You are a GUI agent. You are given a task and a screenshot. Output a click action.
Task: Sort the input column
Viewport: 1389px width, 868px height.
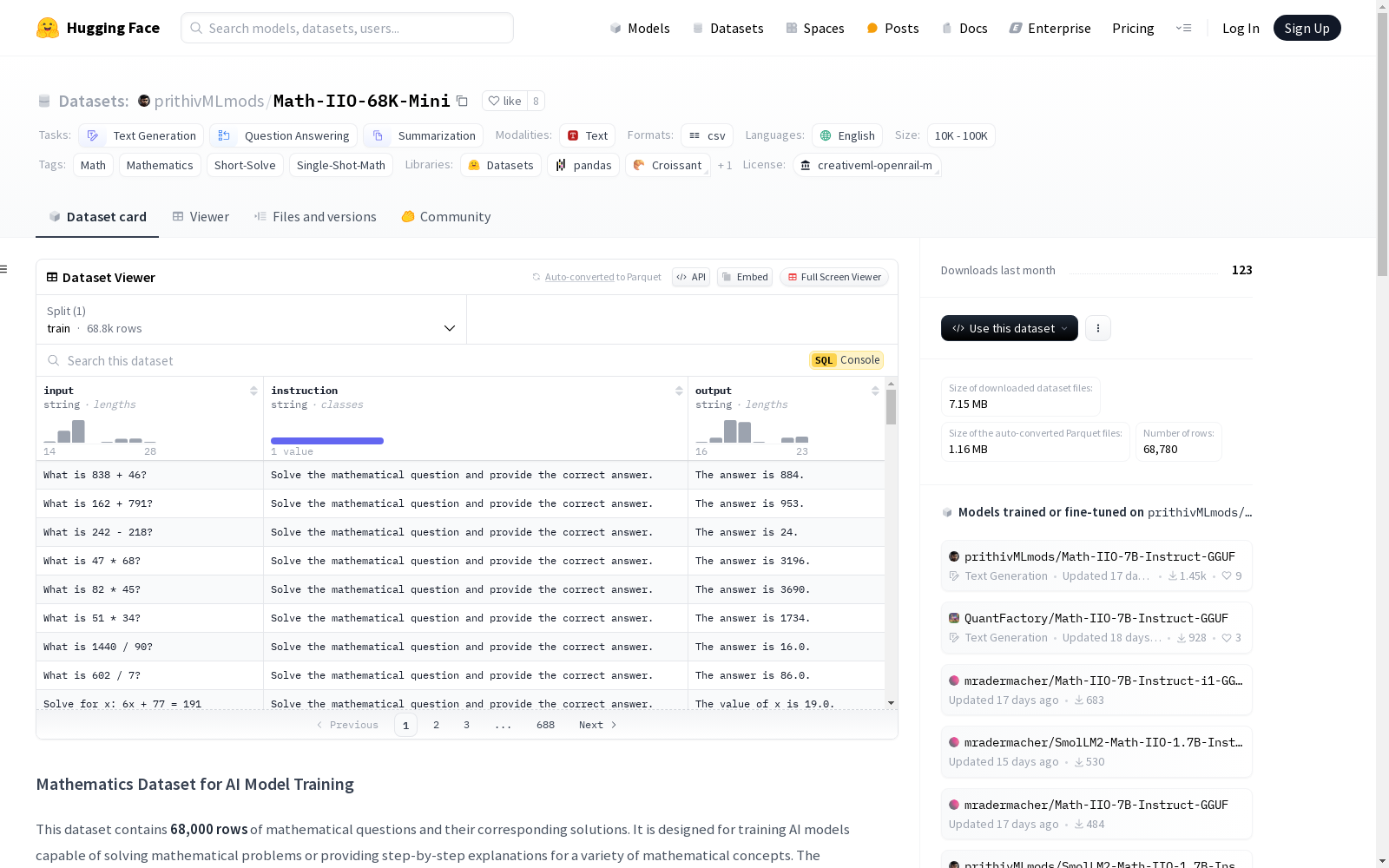(x=253, y=391)
